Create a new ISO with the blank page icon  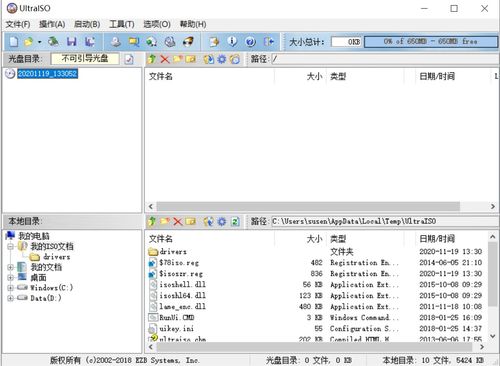click(14, 42)
